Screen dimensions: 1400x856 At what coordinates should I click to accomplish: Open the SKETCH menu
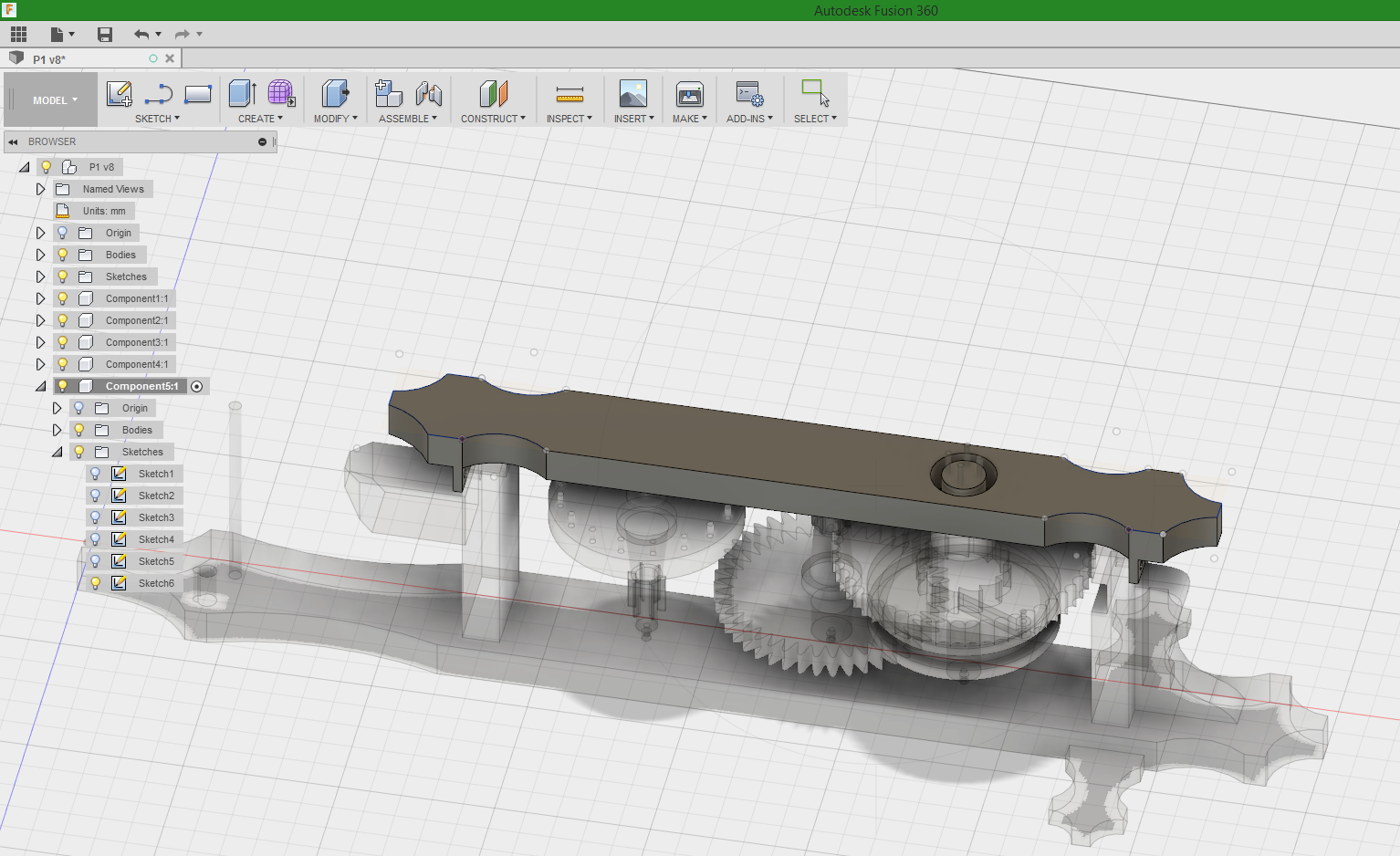pos(157,119)
